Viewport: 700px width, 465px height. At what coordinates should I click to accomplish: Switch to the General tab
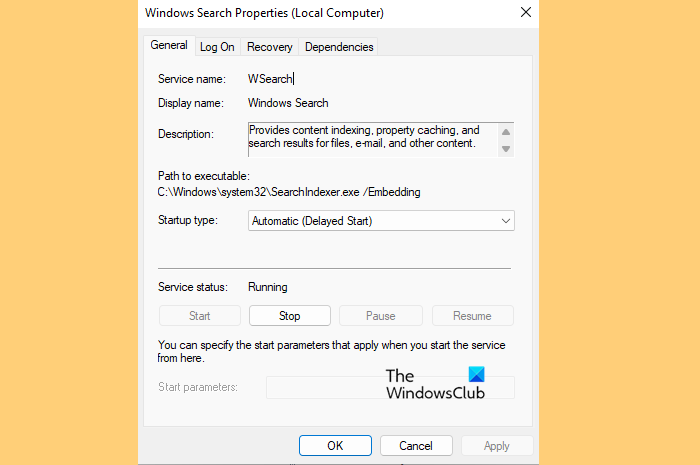[x=169, y=46]
